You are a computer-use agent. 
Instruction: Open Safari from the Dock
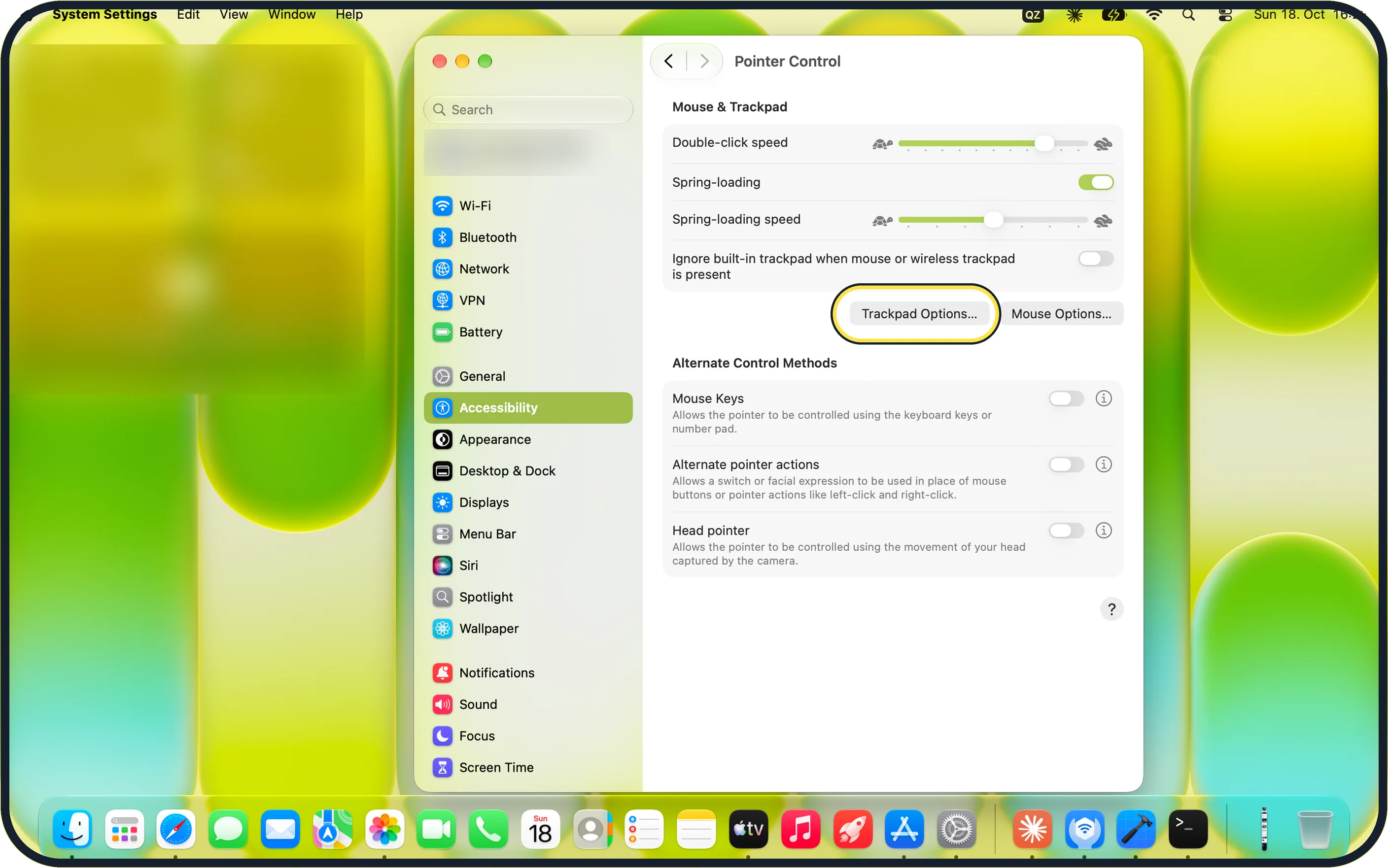[x=176, y=829]
